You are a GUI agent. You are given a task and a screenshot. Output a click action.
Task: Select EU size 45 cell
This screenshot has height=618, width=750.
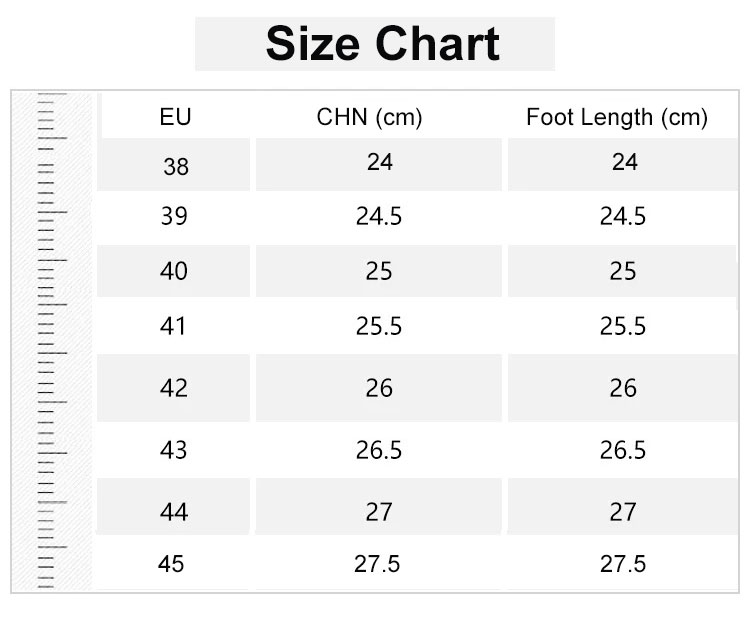[x=172, y=564]
